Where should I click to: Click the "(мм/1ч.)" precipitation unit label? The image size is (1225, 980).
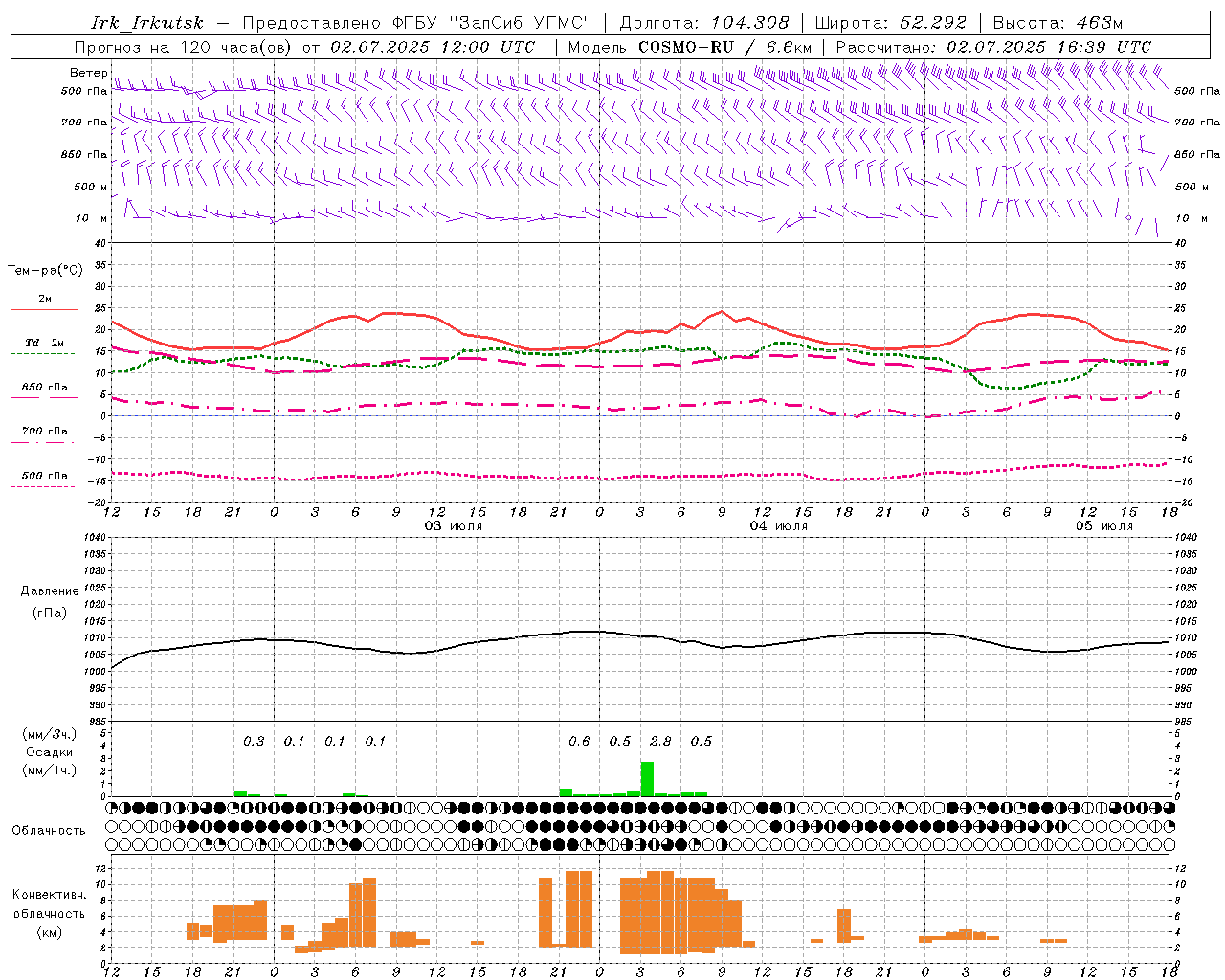[x=49, y=770]
